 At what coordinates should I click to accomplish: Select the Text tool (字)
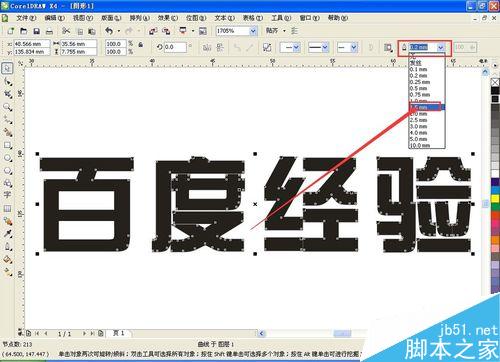[7, 195]
